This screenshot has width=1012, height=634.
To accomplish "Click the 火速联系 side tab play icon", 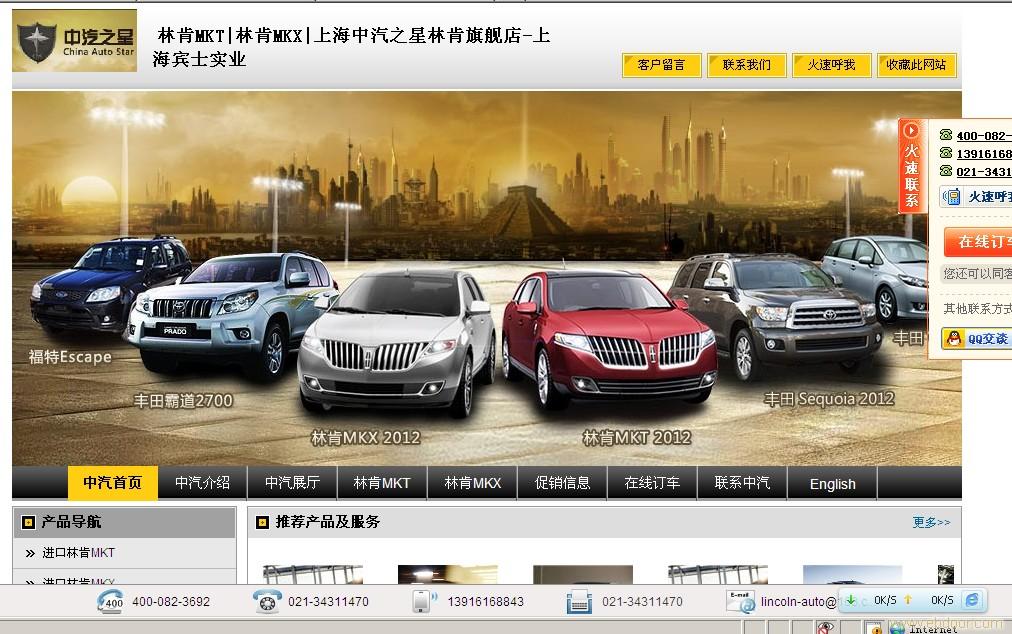I will click(911, 130).
